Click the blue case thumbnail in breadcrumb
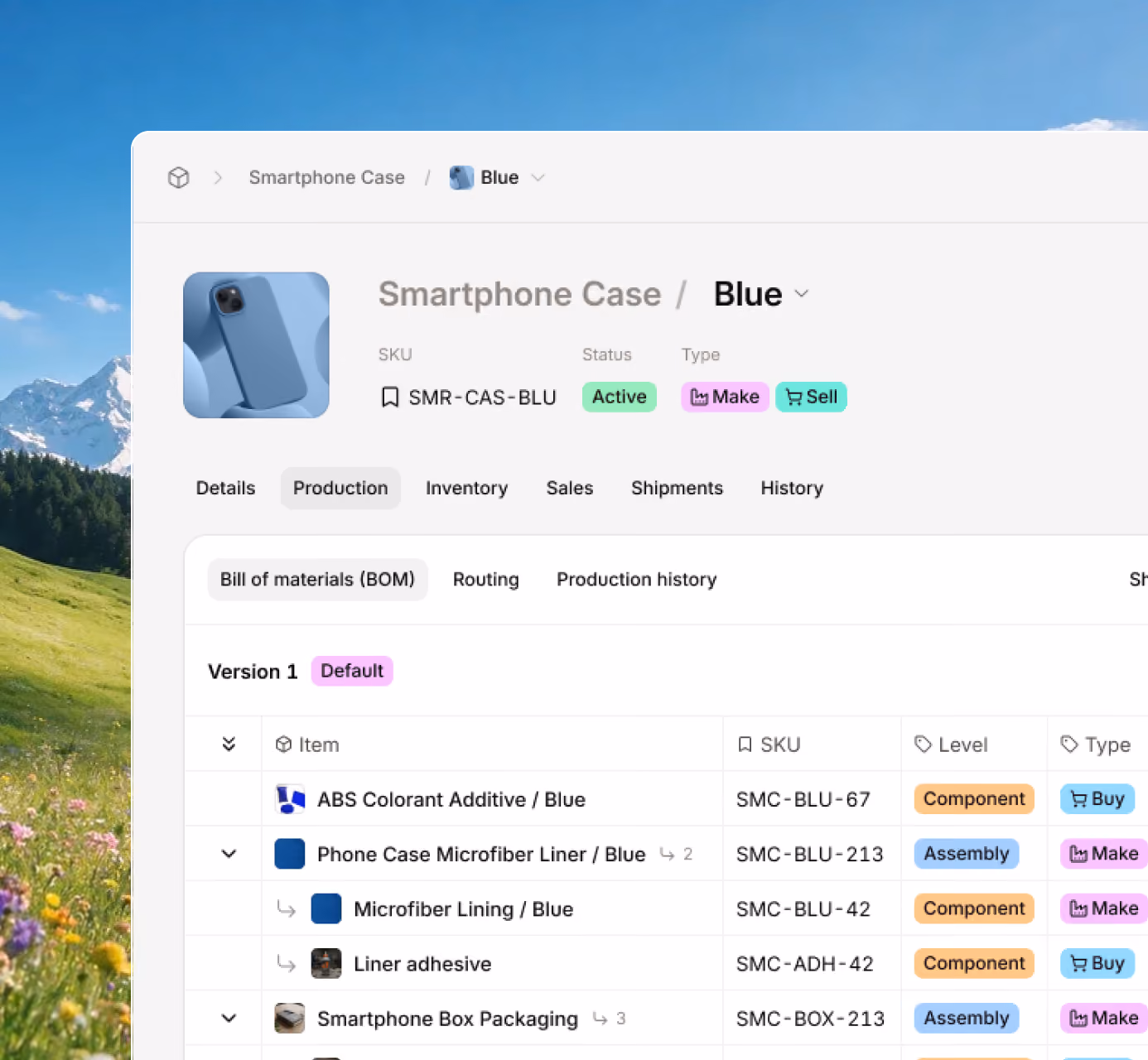Viewport: 1148px width, 1060px height. click(x=461, y=177)
